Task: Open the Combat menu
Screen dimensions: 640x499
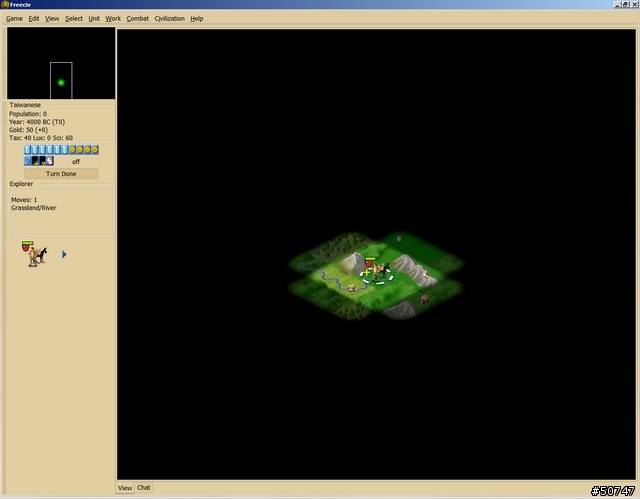Action: [x=138, y=19]
